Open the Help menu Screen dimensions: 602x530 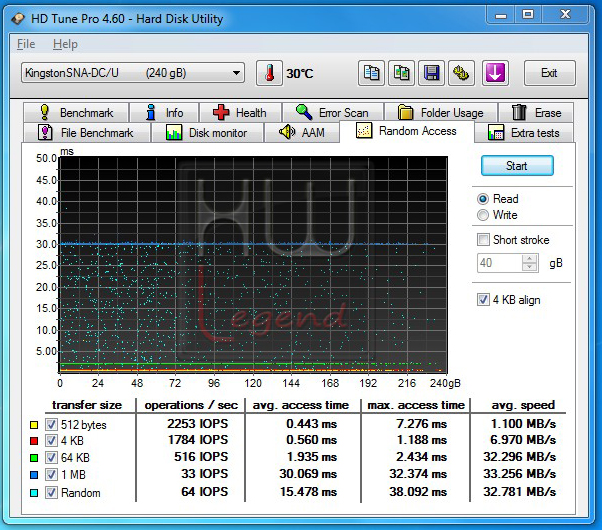point(65,44)
